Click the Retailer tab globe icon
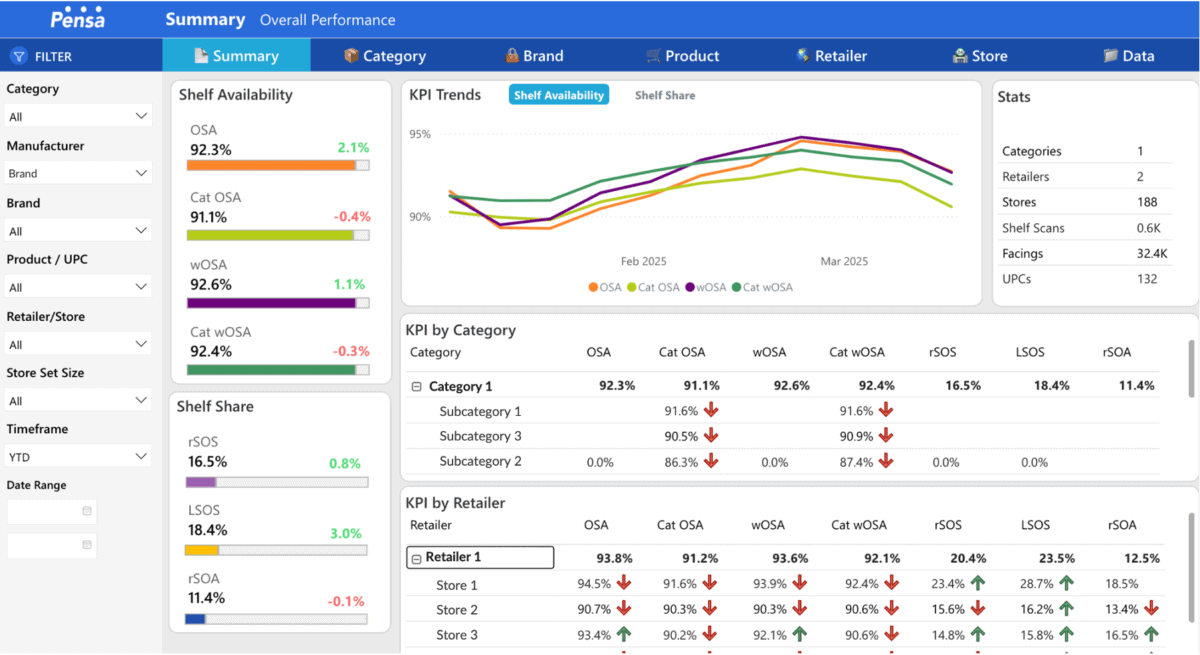1200x655 pixels. (x=802, y=56)
